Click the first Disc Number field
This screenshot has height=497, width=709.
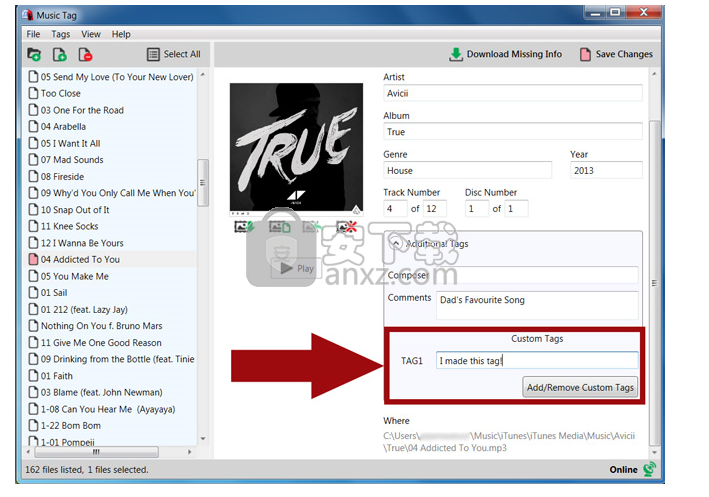click(477, 208)
